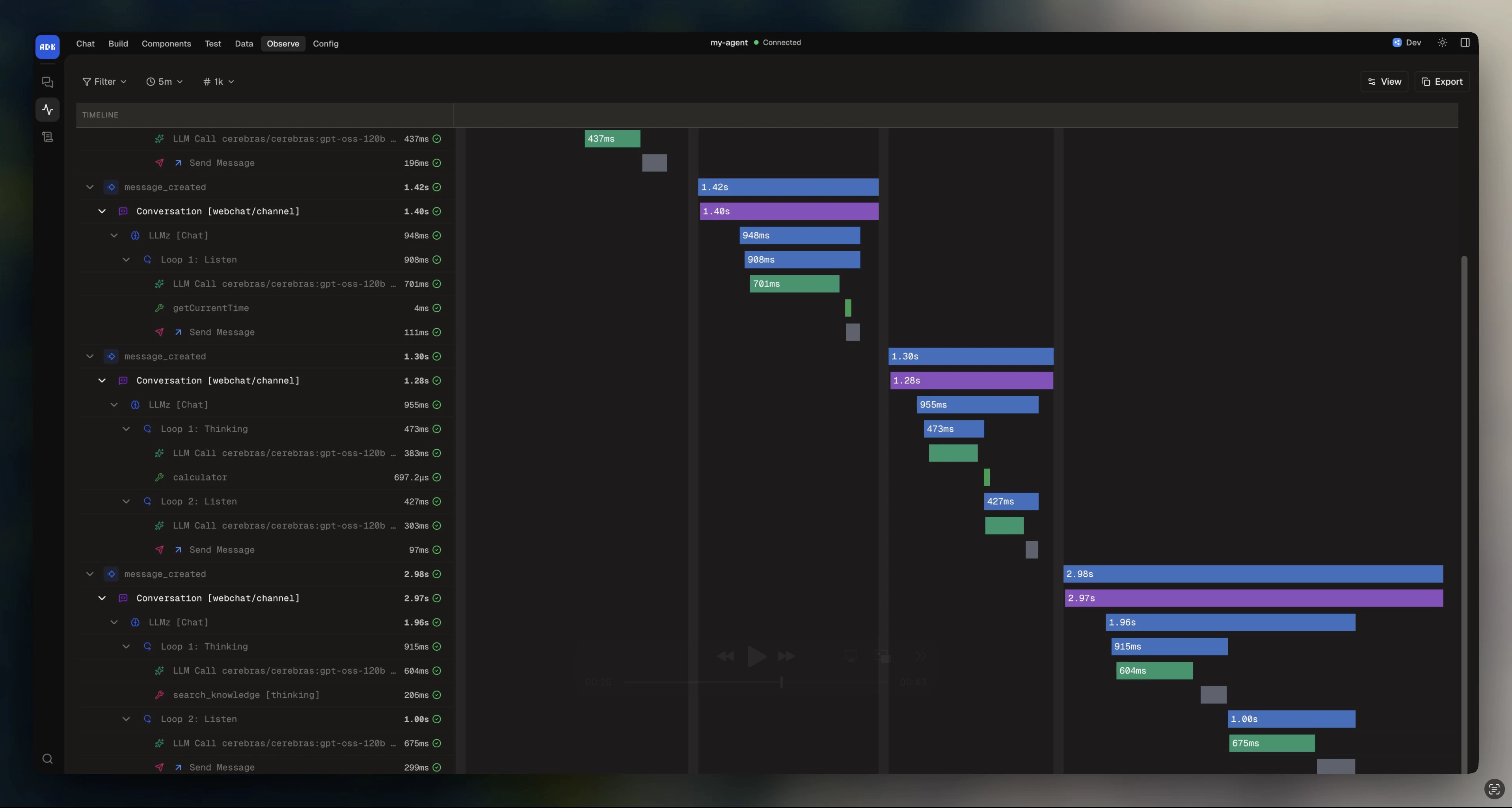Select the activity traces sidebar icon

(48, 109)
